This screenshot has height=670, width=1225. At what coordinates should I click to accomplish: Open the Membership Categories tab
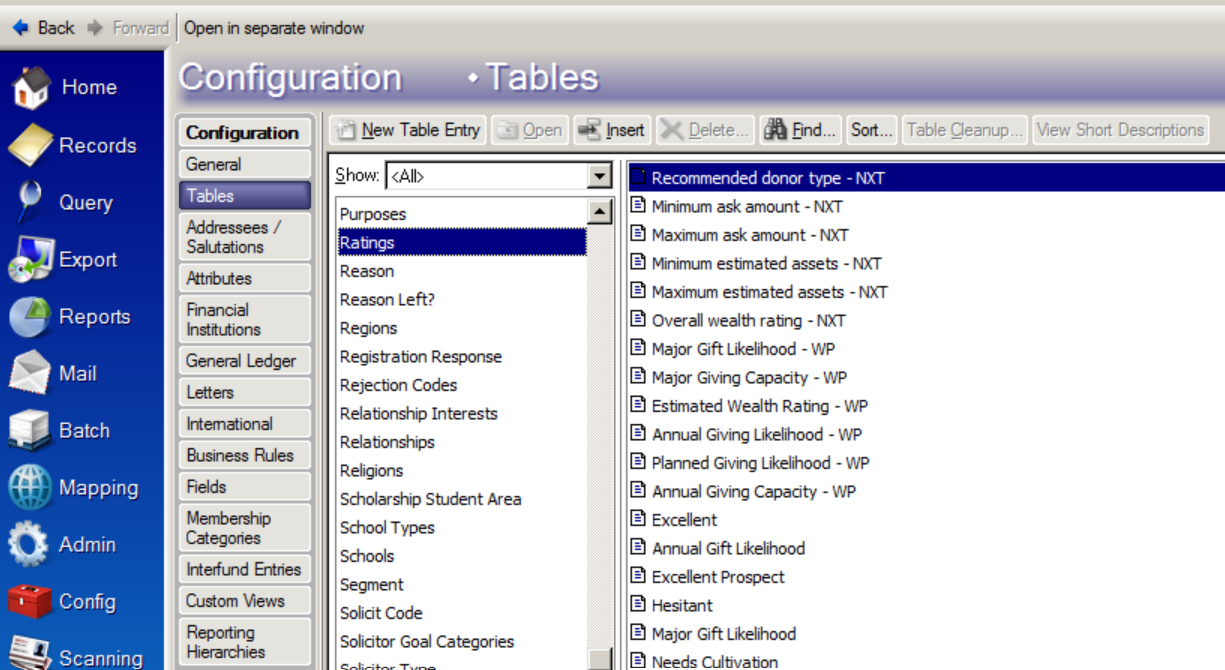click(x=245, y=528)
